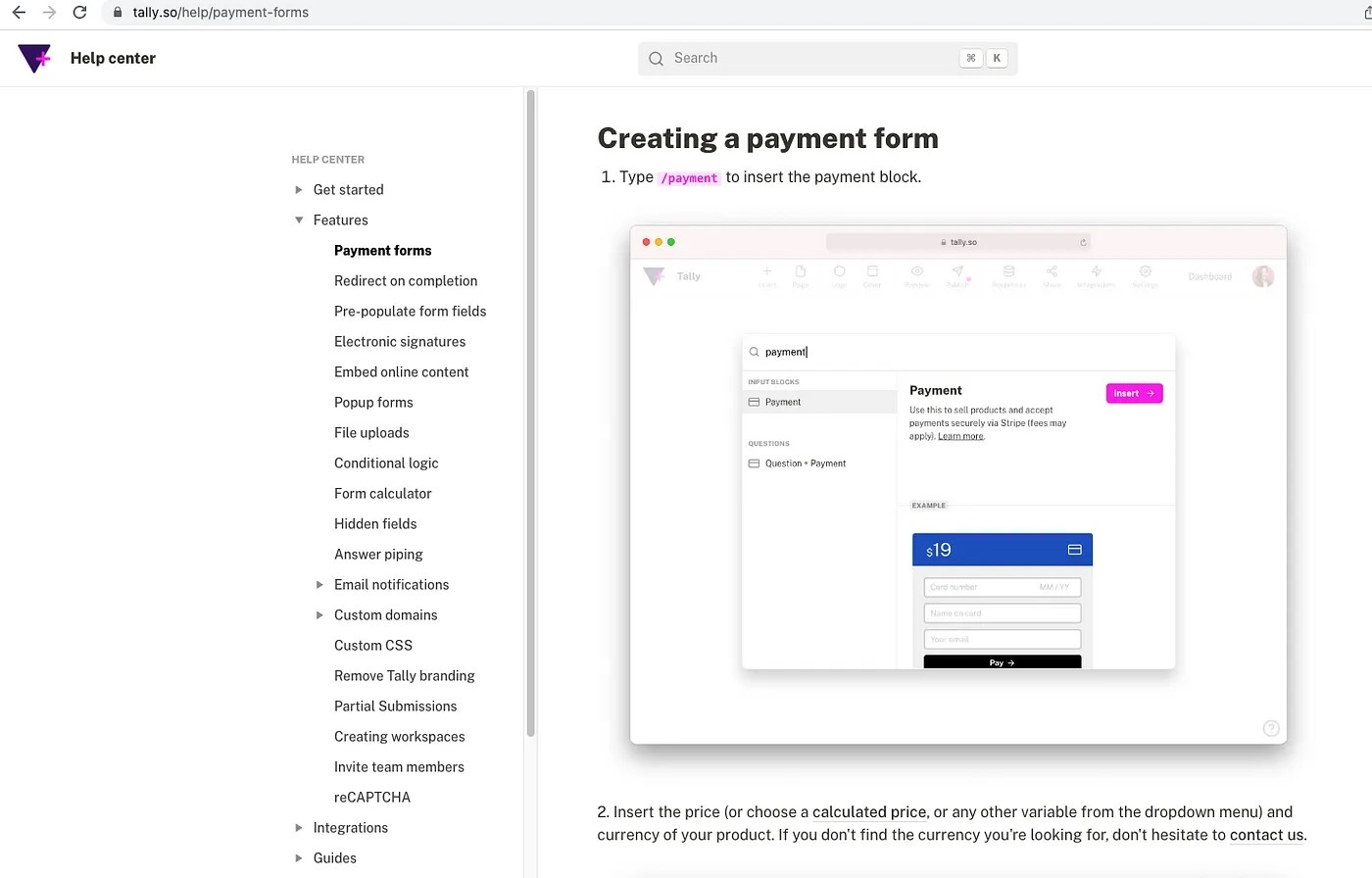1372x878 pixels.
Task: Open the Custom domains page
Action: 385,615
